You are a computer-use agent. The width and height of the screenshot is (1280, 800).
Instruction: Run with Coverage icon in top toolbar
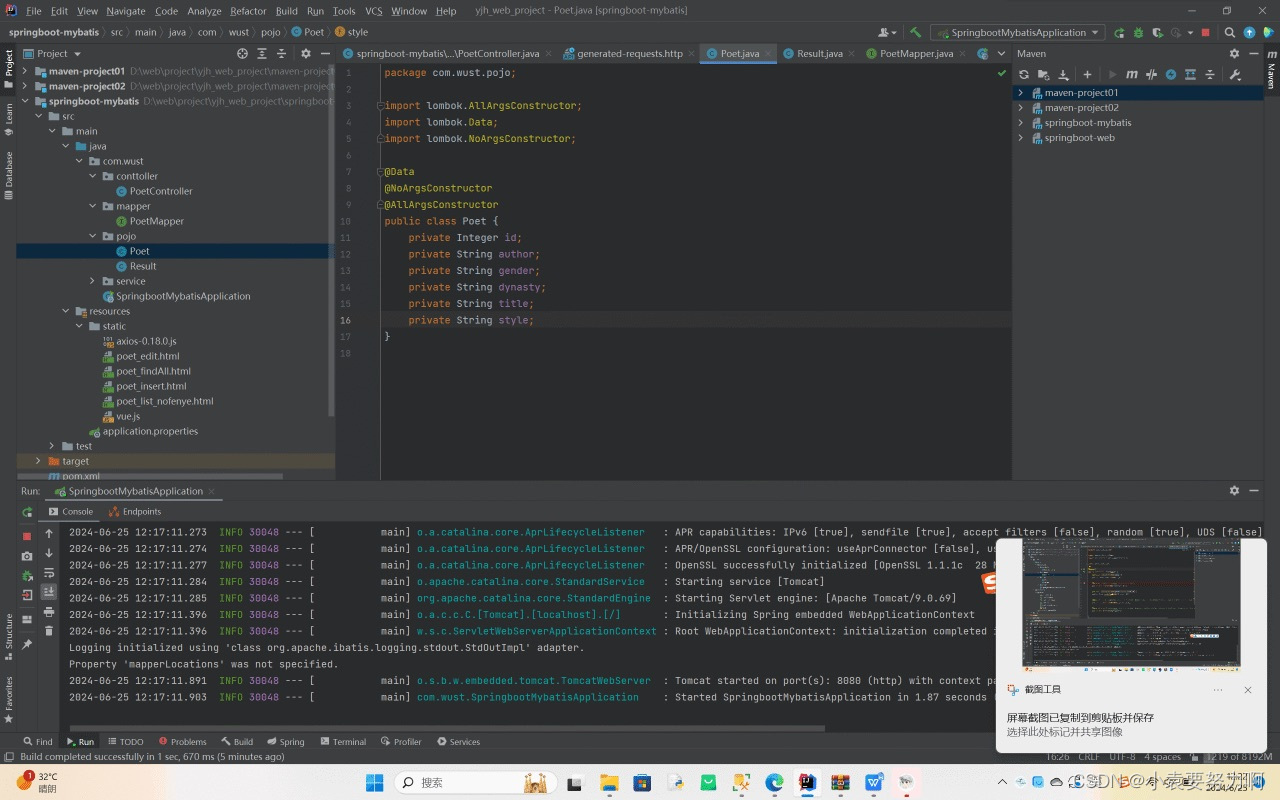tap(1157, 32)
